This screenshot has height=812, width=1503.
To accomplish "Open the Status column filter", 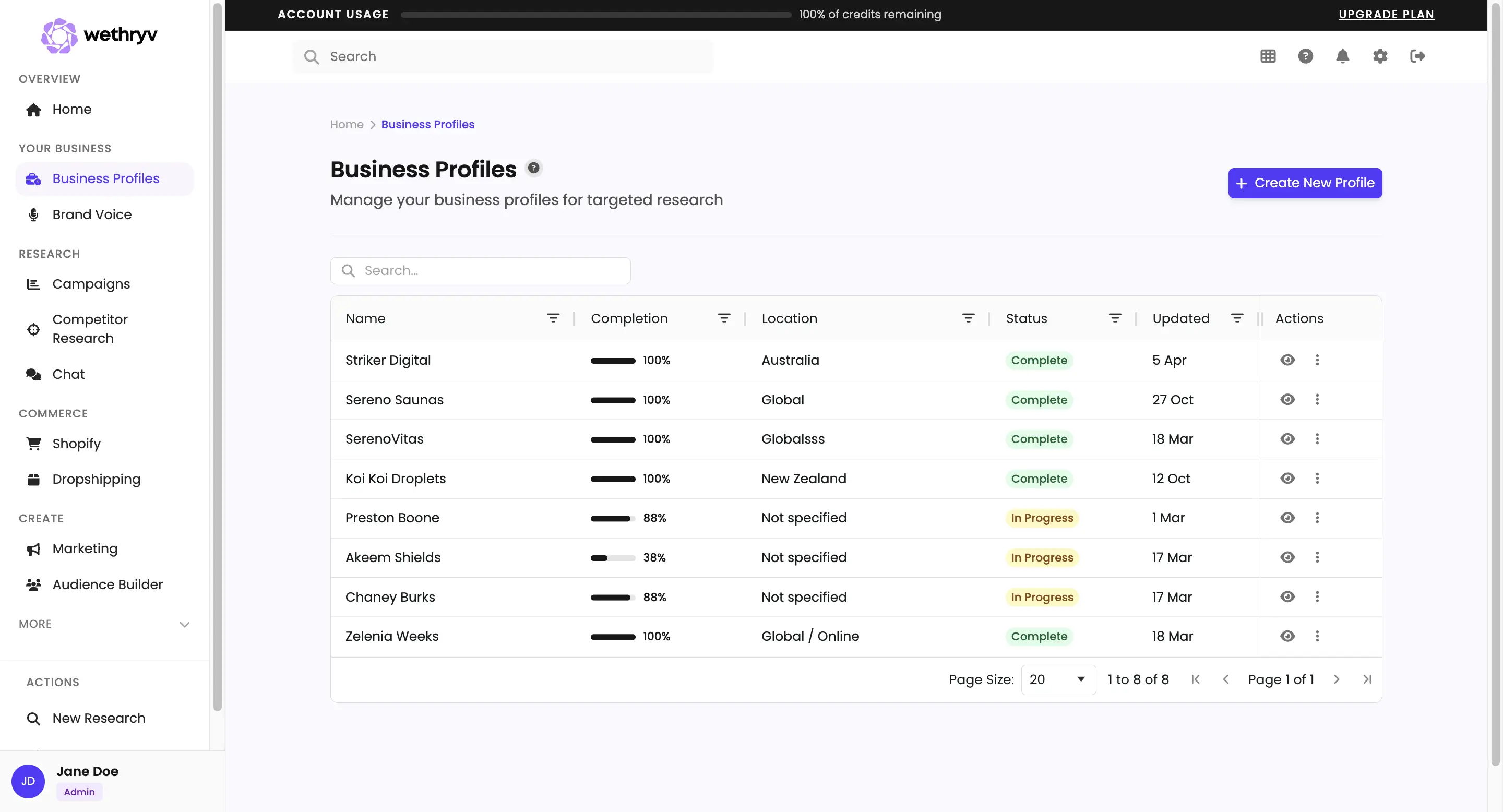I will [1115, 318].
